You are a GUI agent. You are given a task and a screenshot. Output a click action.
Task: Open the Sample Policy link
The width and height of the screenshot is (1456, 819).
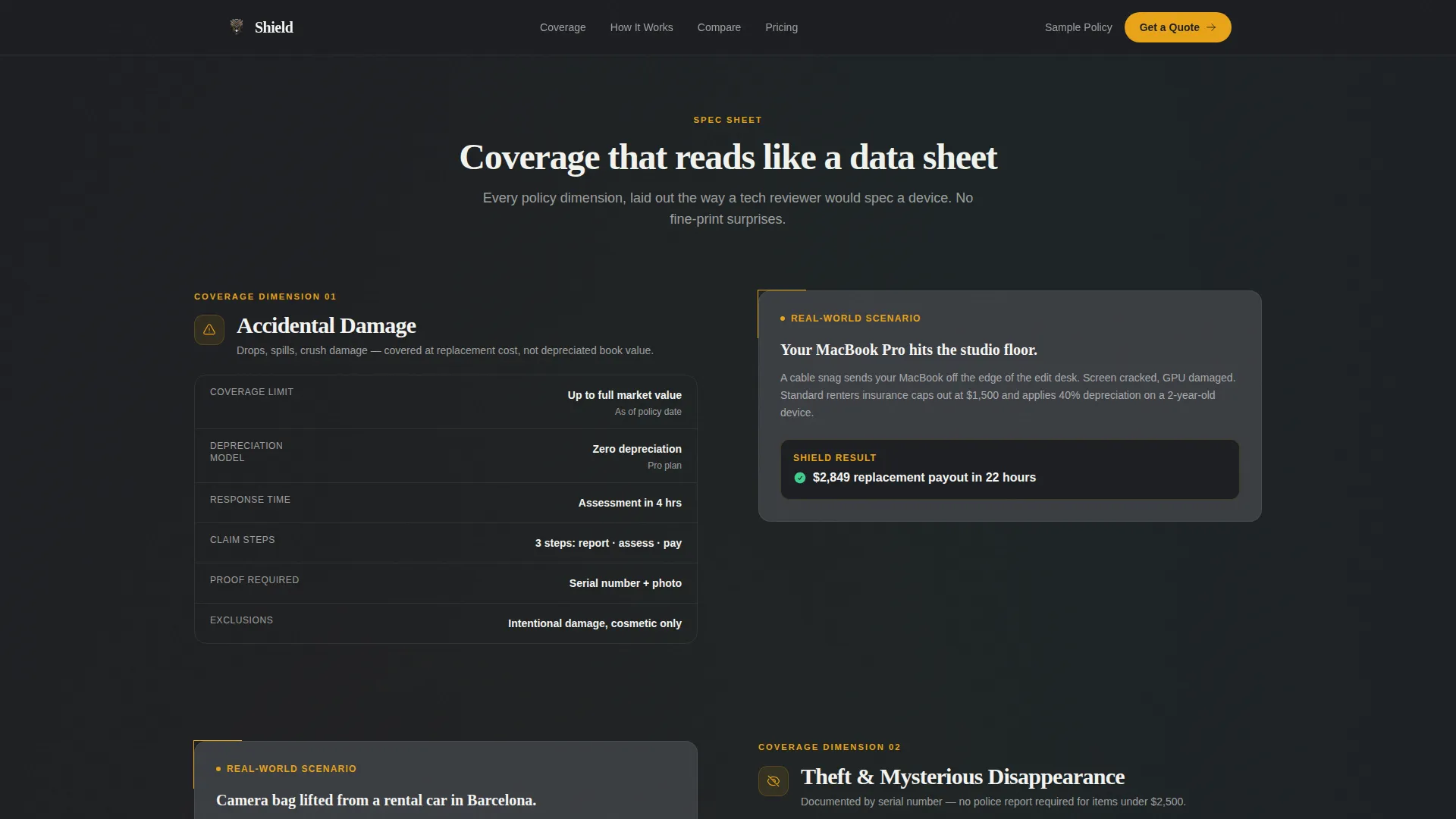pyautogui.click(x=1078, y=27)
